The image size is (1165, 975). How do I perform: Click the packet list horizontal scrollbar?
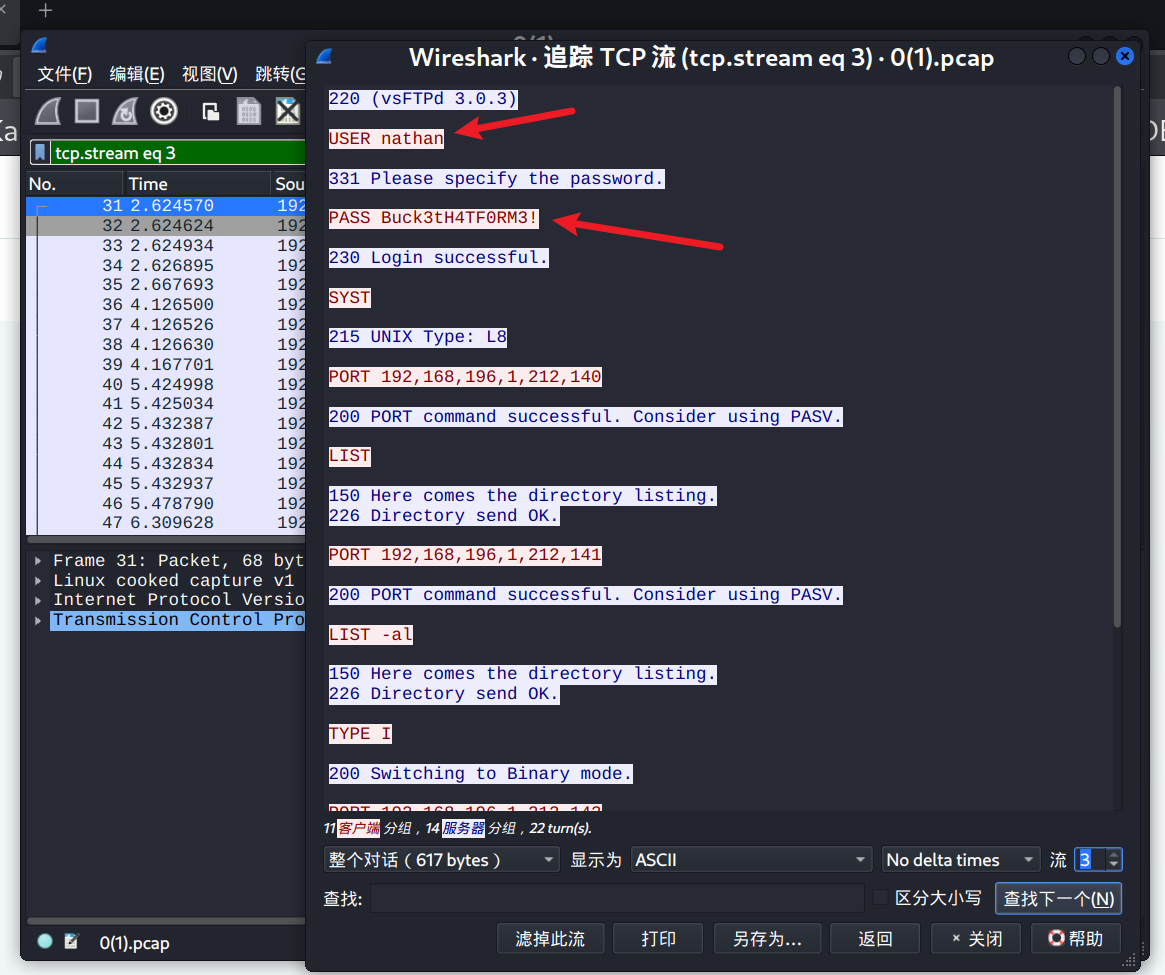click(x=166, y=540)
